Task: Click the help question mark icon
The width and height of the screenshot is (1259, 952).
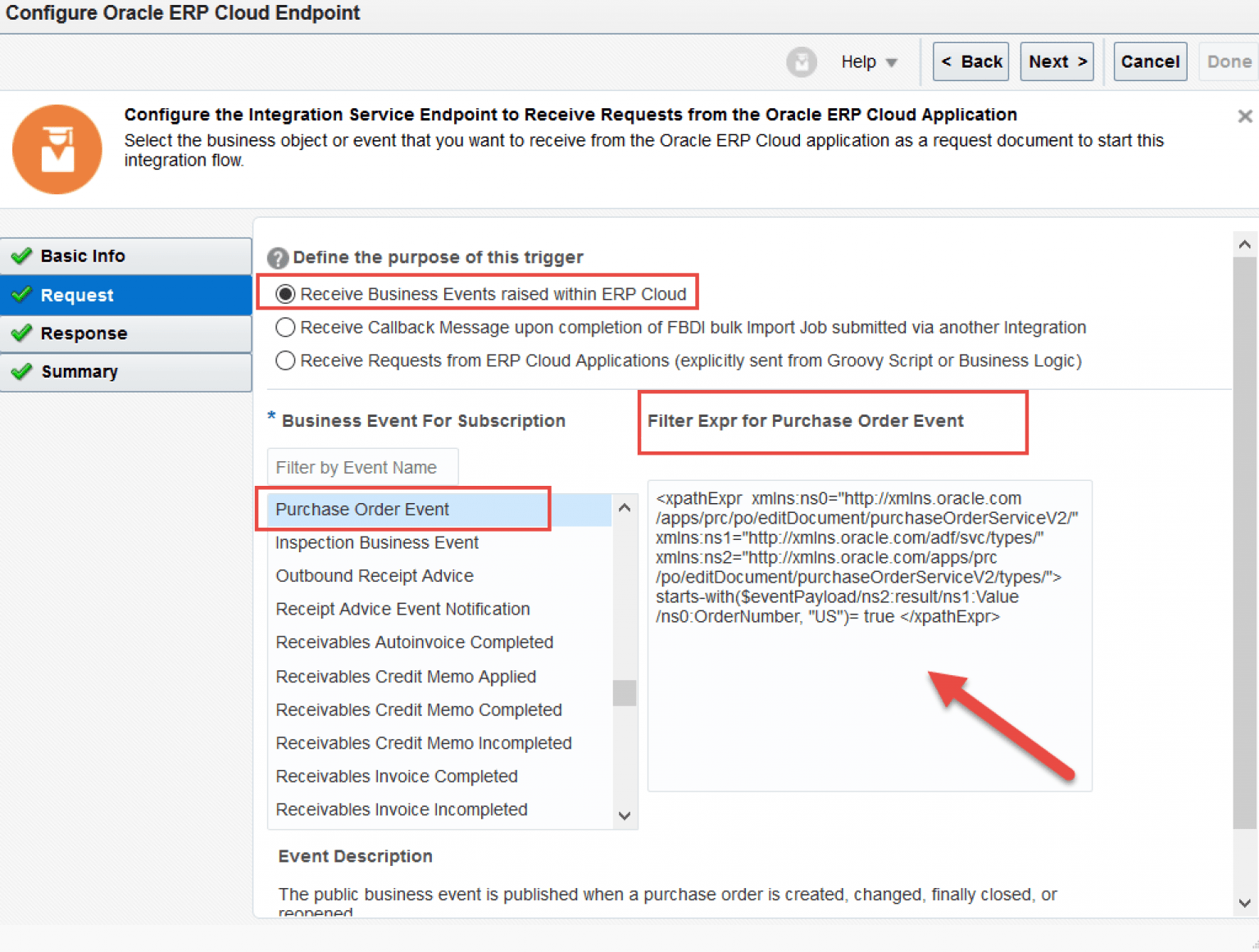Action: pyautogui.click(x=278, y=257)
